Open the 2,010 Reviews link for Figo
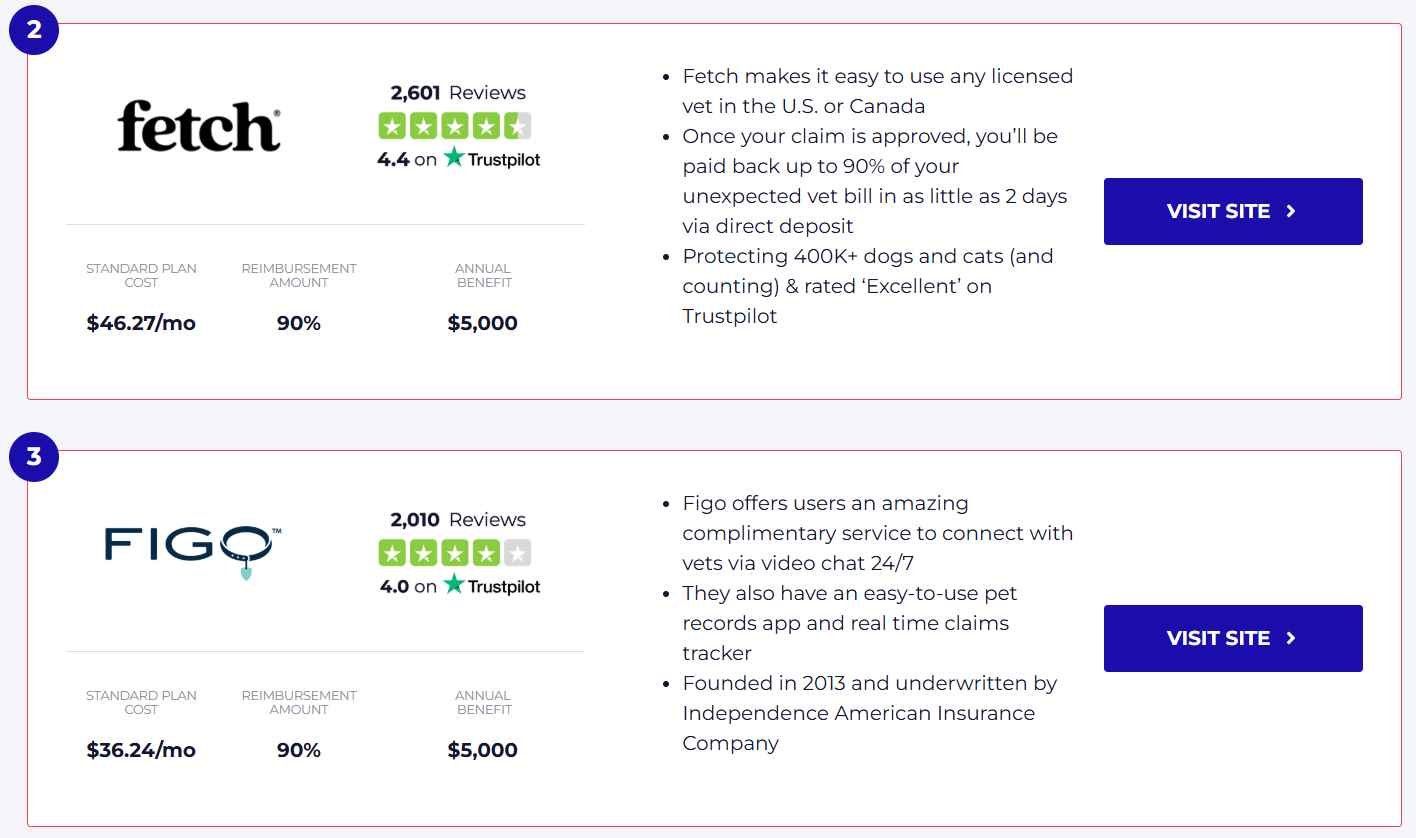Viewport: 1416px width, 838px height. click(458, 520)
